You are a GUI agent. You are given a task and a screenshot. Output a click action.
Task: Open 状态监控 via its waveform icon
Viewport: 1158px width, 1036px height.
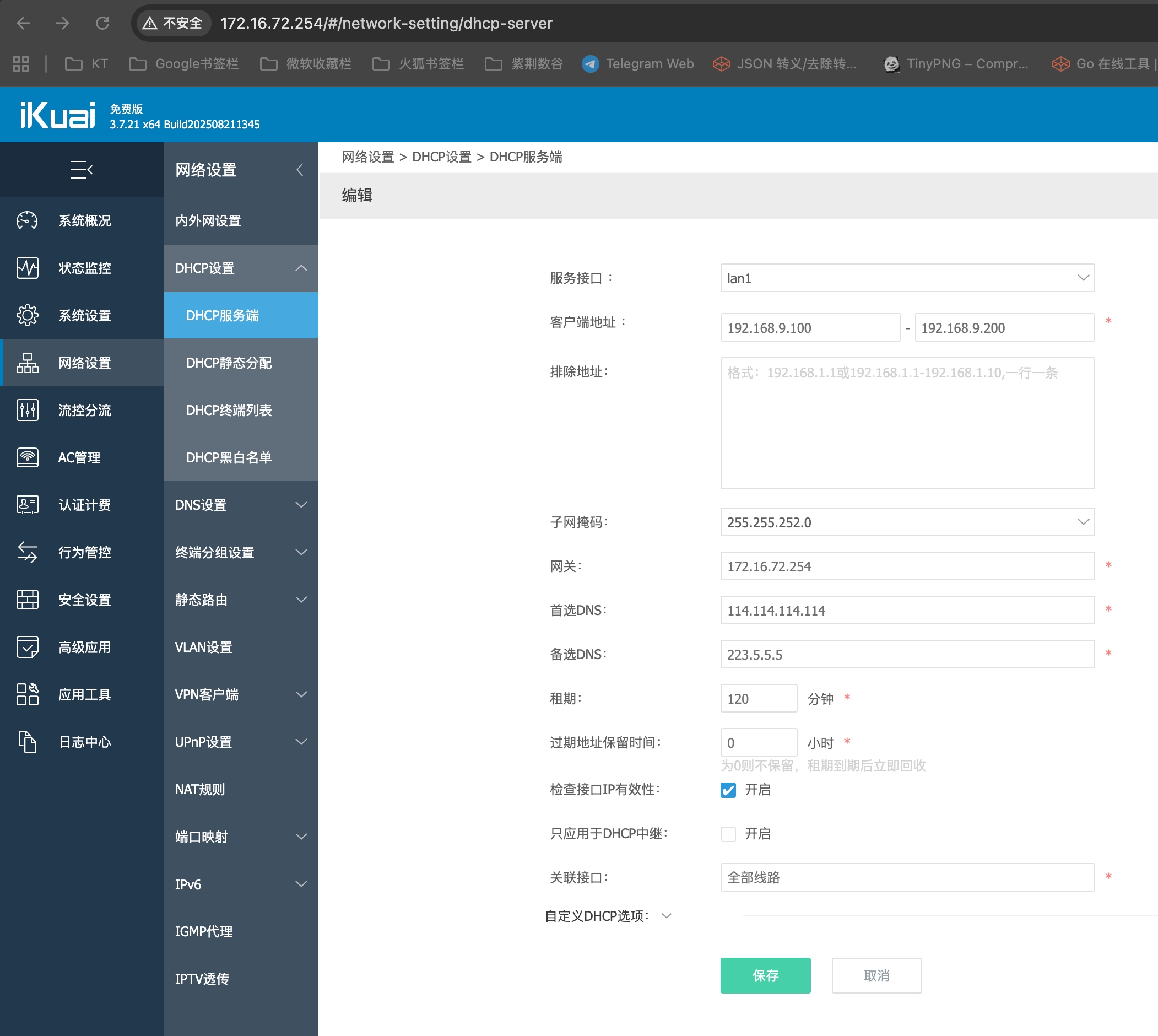coord(27,267)
